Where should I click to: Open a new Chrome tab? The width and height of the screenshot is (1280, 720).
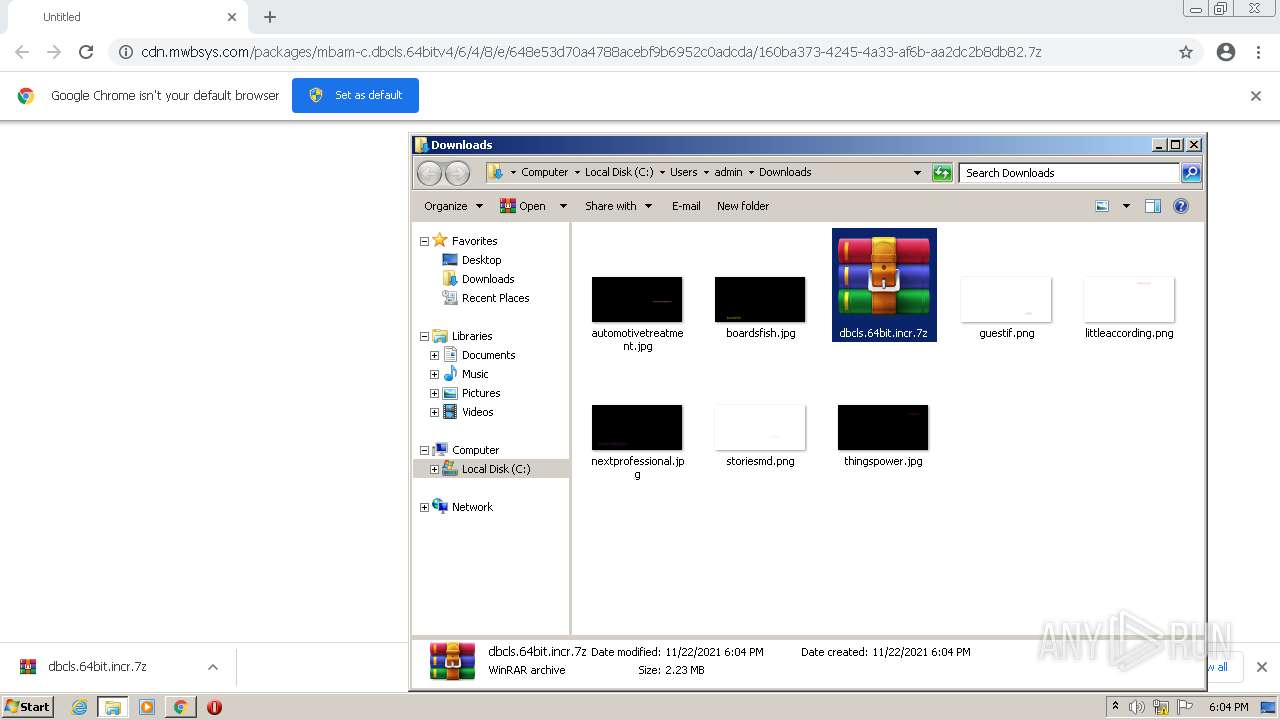[x=270, y=17]
